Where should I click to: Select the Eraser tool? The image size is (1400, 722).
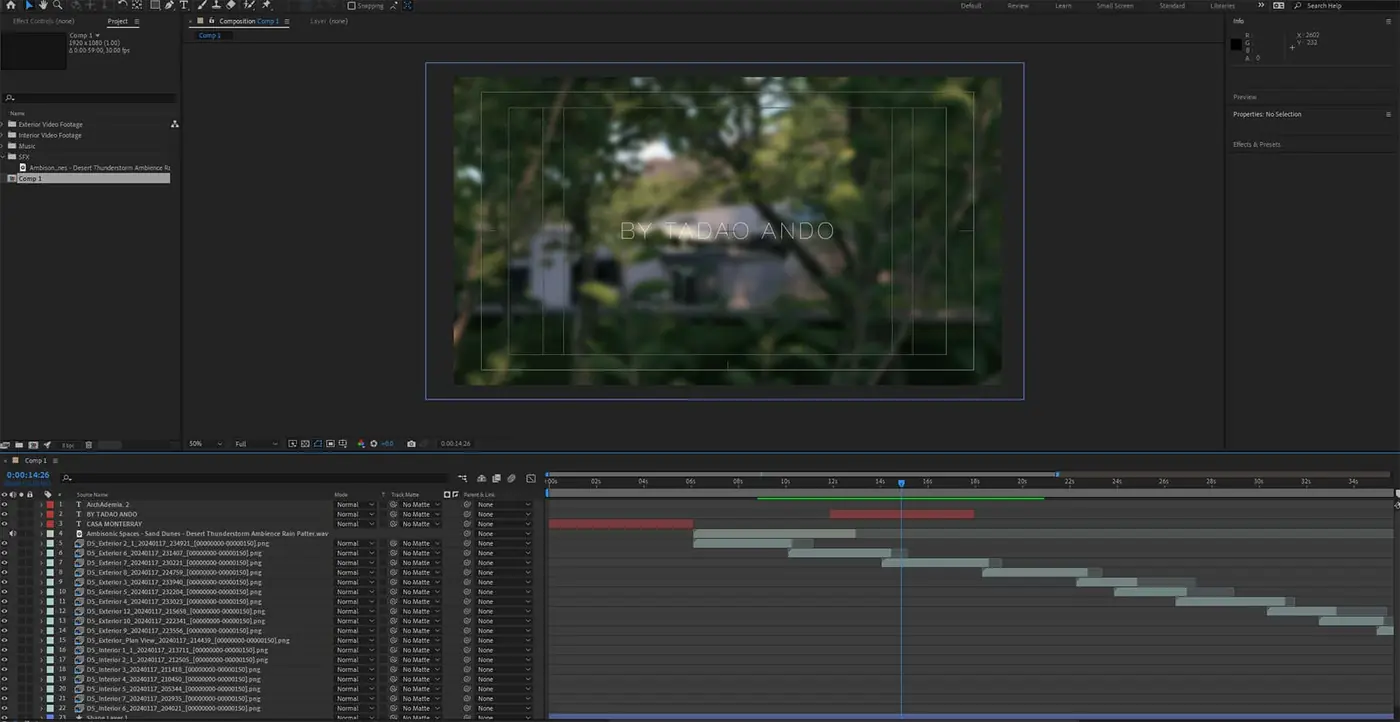pos(231,5)
